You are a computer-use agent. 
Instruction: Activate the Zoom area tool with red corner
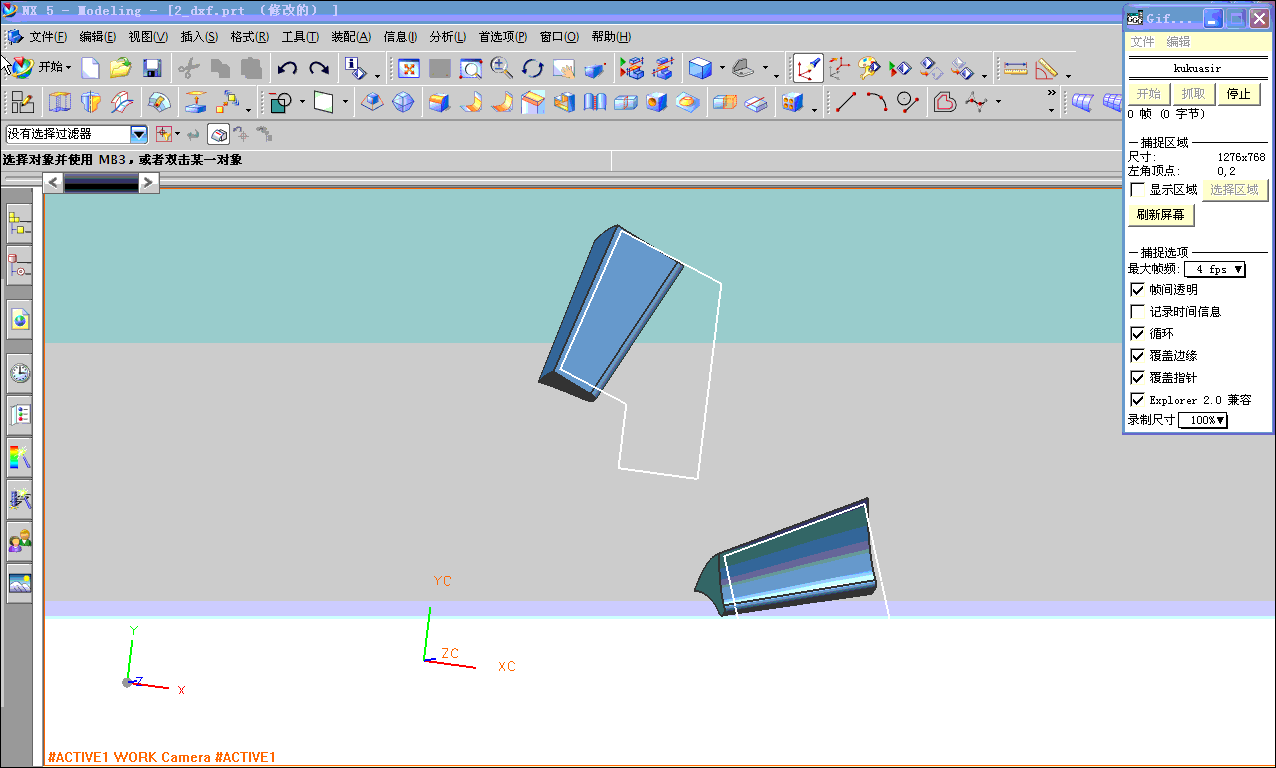471,68
